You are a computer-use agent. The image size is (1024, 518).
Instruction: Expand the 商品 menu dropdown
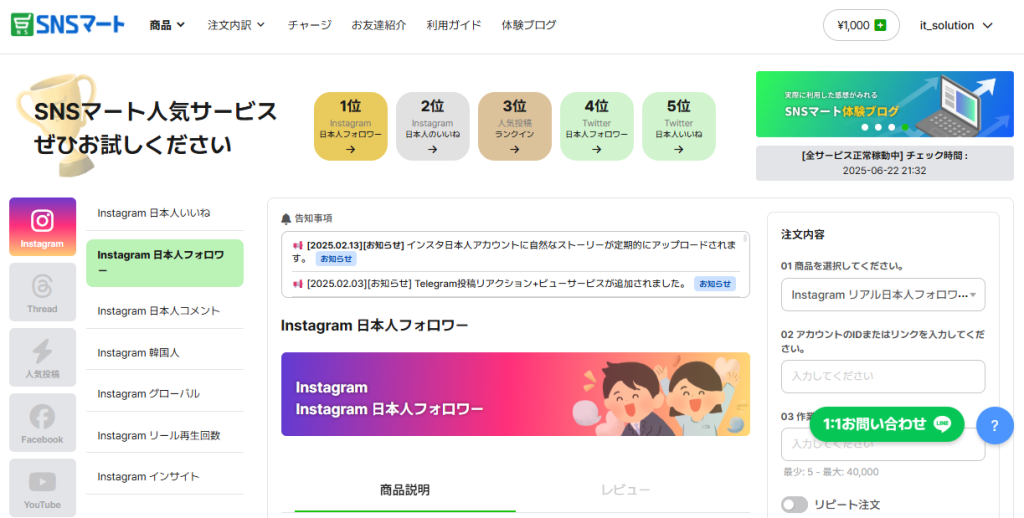pos(167,25)
